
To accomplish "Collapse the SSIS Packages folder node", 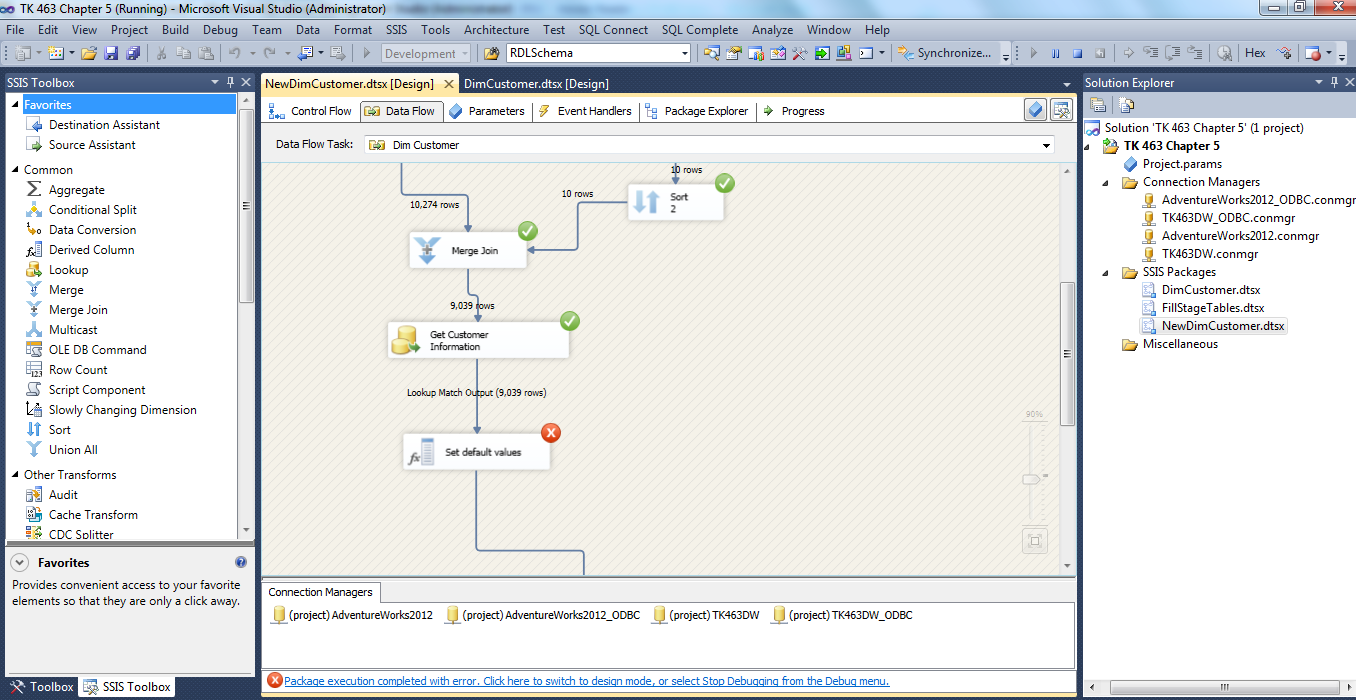I will click(x=1106, y=272).
